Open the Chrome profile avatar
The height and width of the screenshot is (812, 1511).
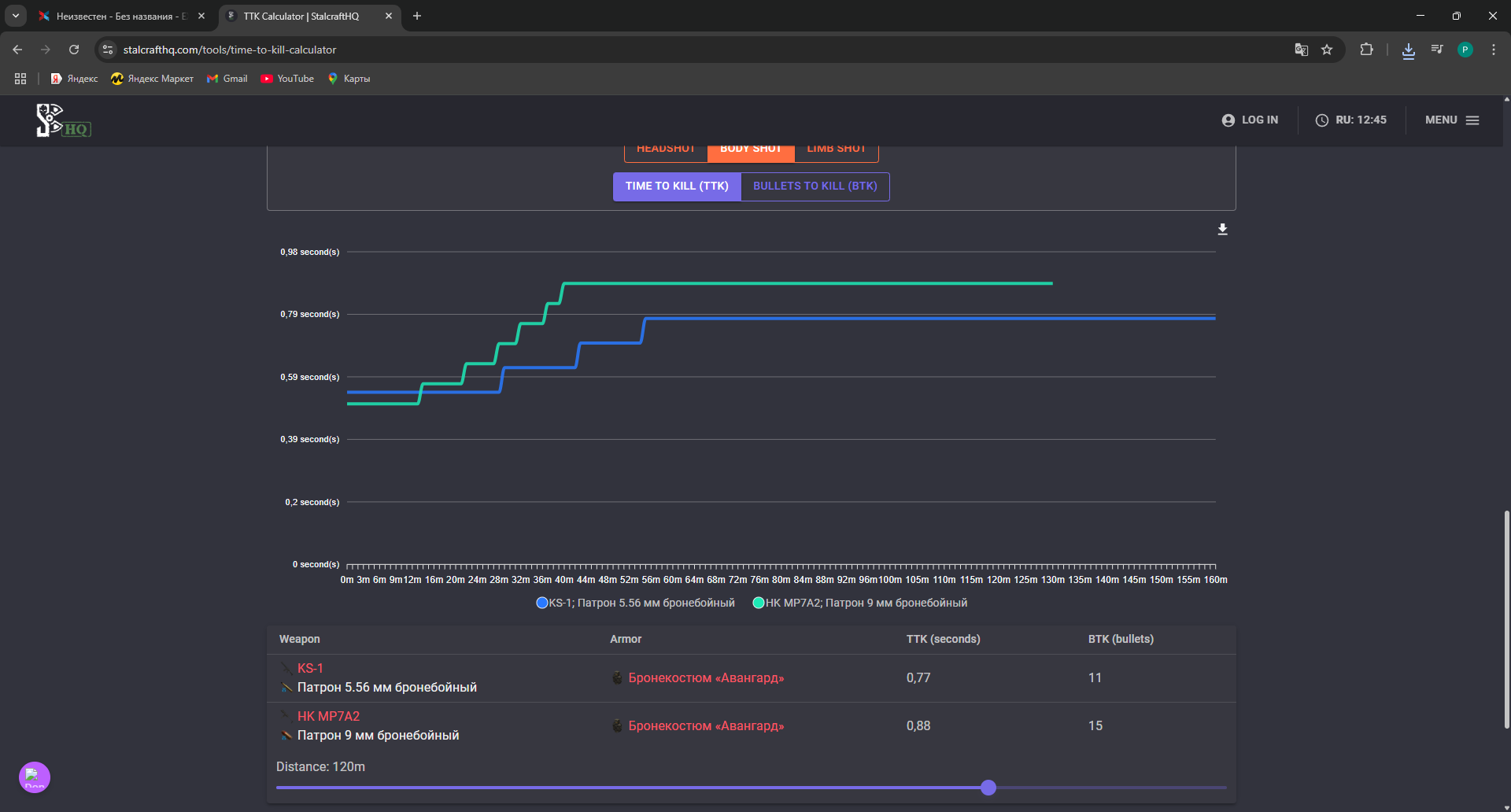1465,50
